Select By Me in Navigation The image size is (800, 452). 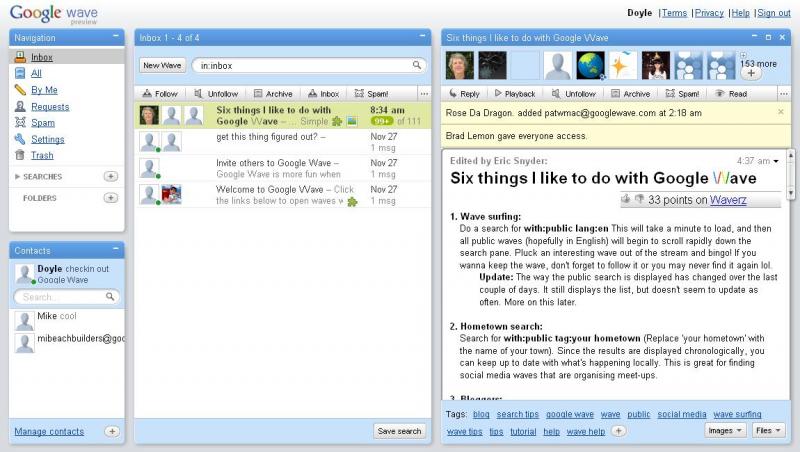[x=44, y=90]
